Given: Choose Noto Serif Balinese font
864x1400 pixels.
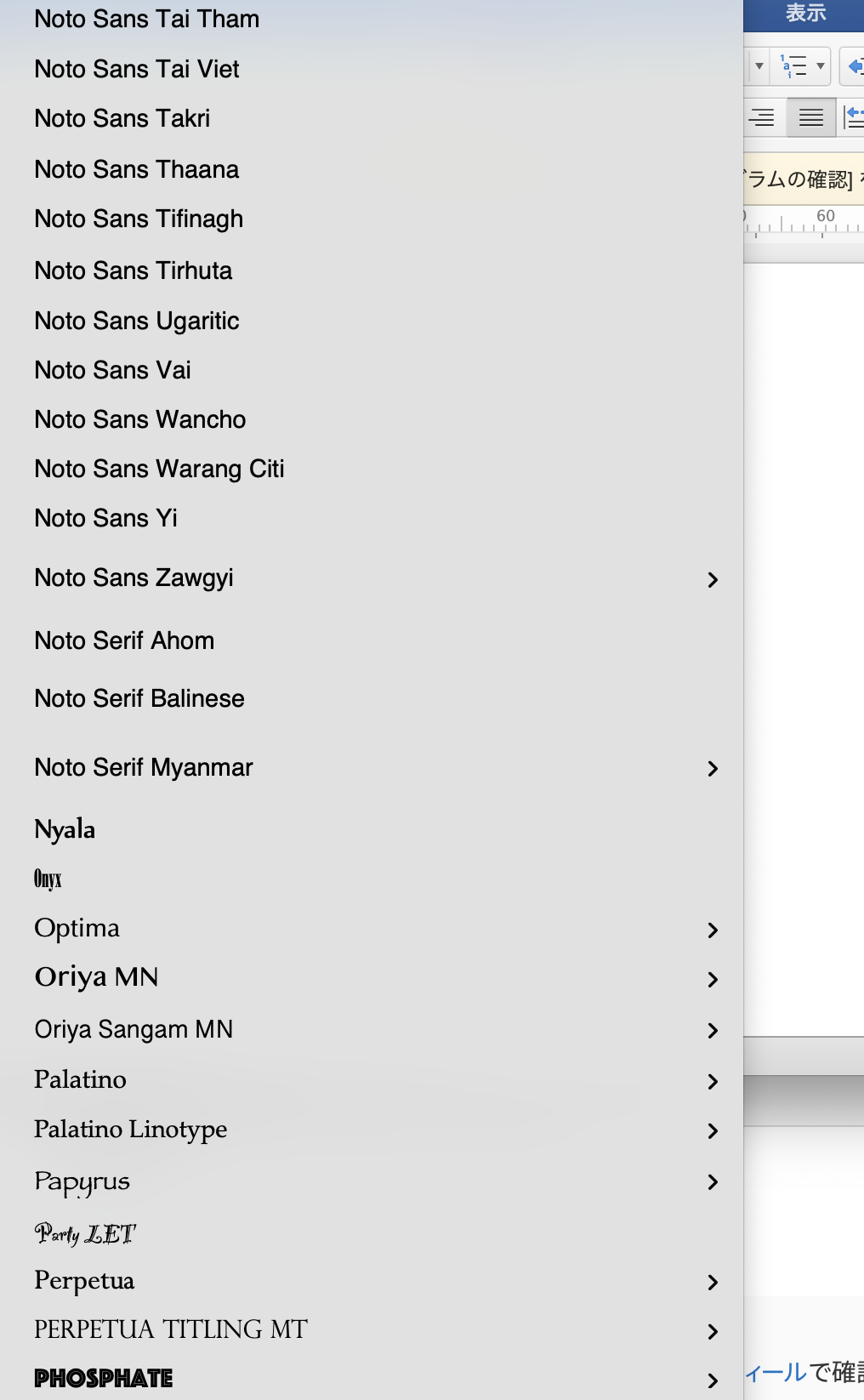Looking at the screenshot, I should tap(139, 699).
